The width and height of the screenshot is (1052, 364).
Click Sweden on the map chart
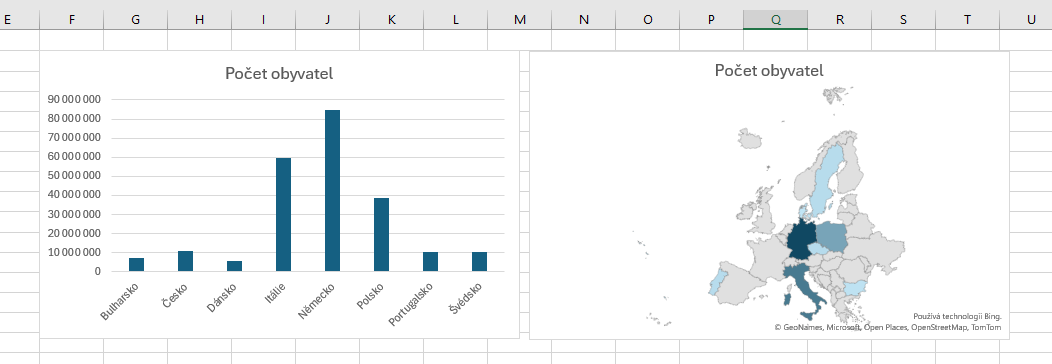(x=824, y=178)
